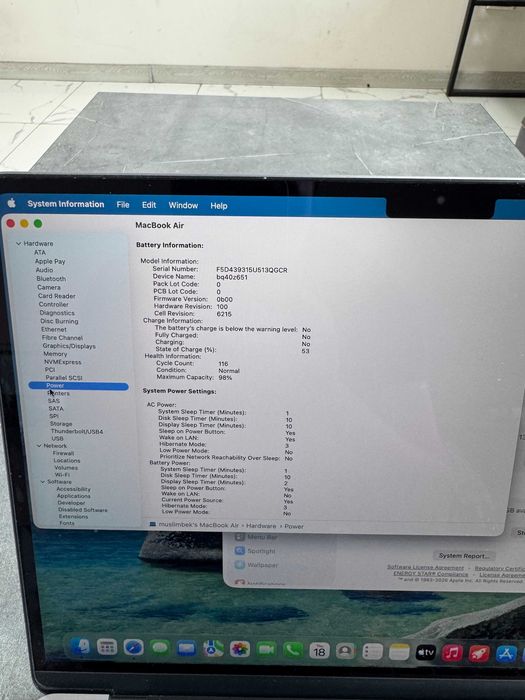Image resolution: width=525 pixels, height=700 pixels.
Task: Open ENERGY STAR Compliance link
Action: point(430,574)
